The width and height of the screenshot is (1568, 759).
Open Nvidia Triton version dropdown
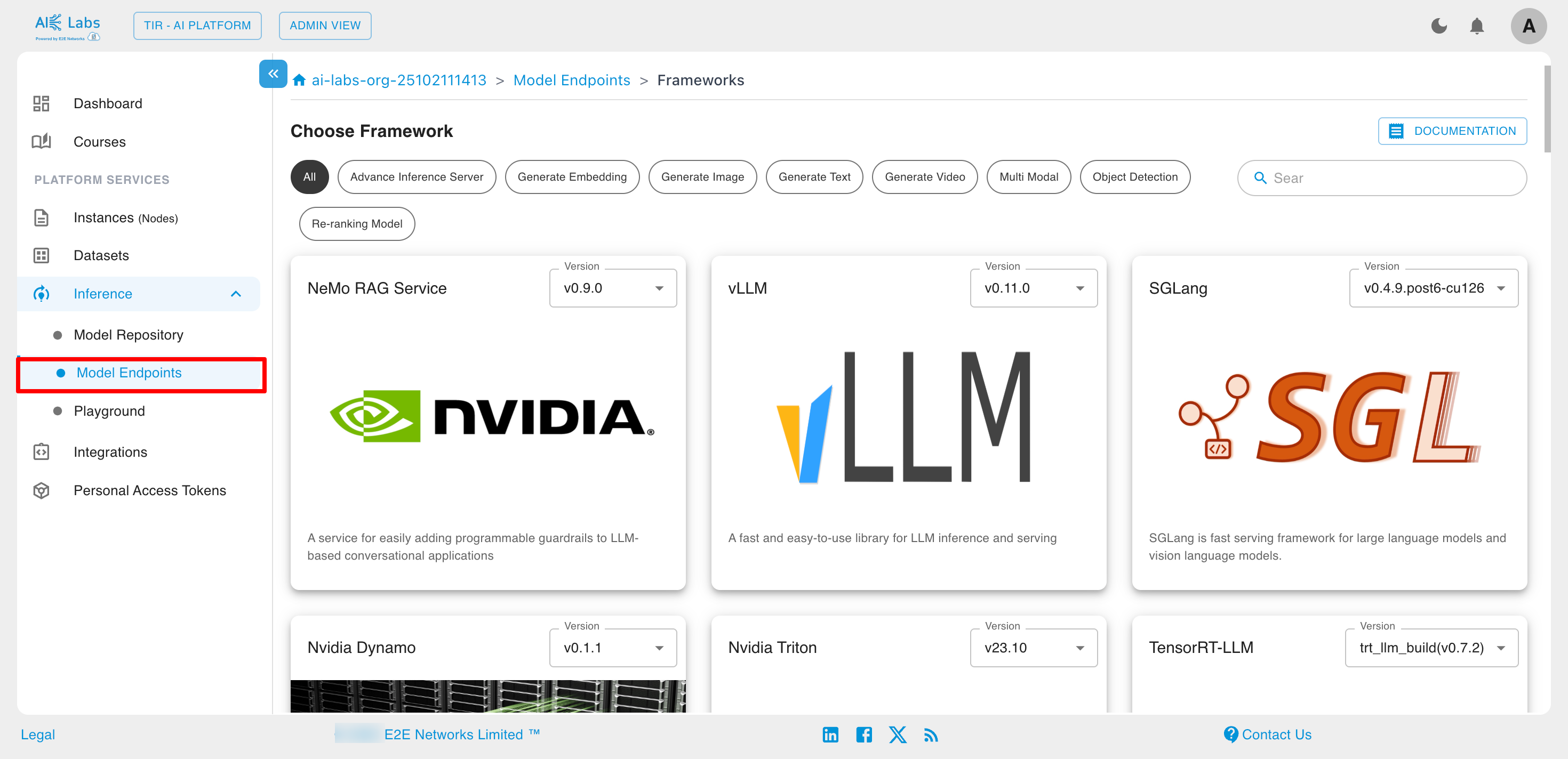(1033, 648)
